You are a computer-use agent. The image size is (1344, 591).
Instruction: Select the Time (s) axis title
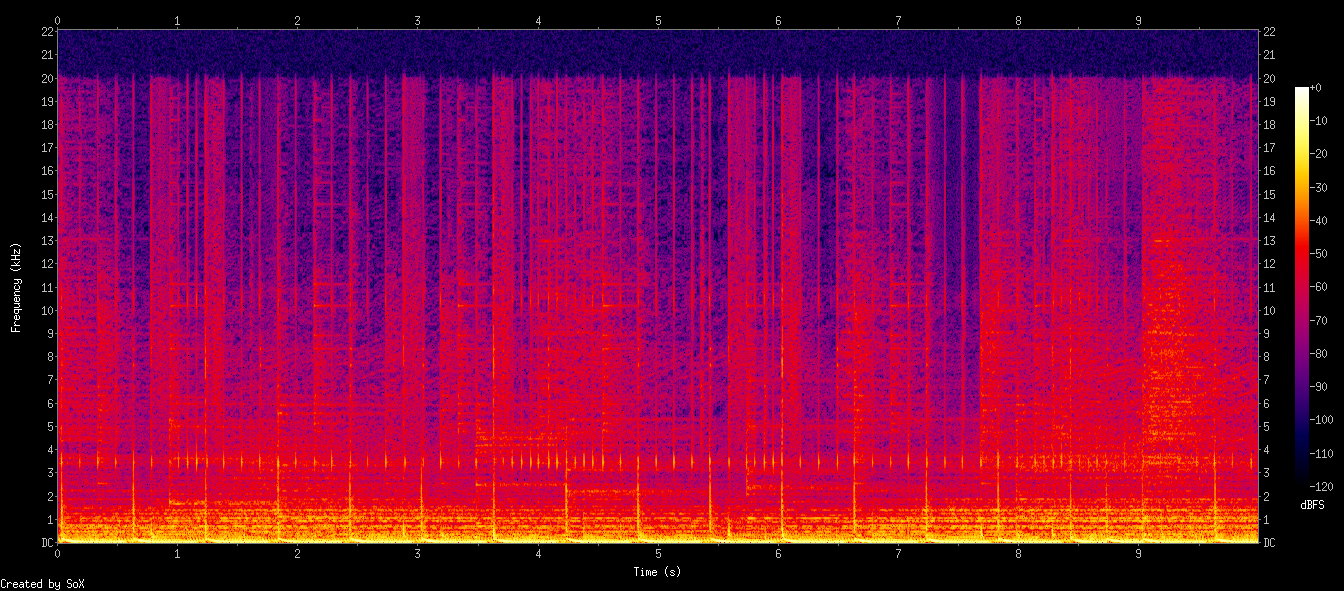coord(657,573)
